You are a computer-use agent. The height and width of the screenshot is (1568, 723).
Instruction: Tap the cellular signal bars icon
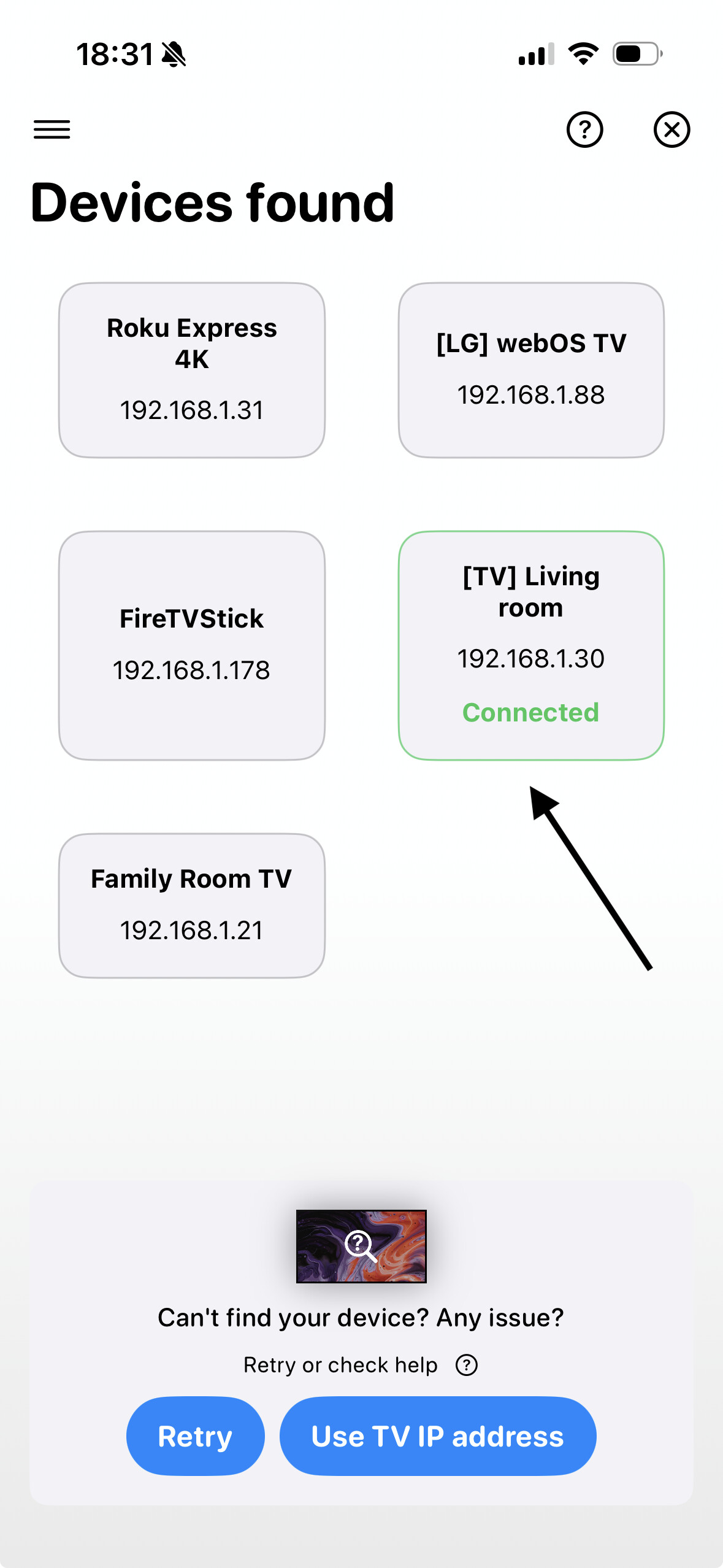click(x=536, y=54)
